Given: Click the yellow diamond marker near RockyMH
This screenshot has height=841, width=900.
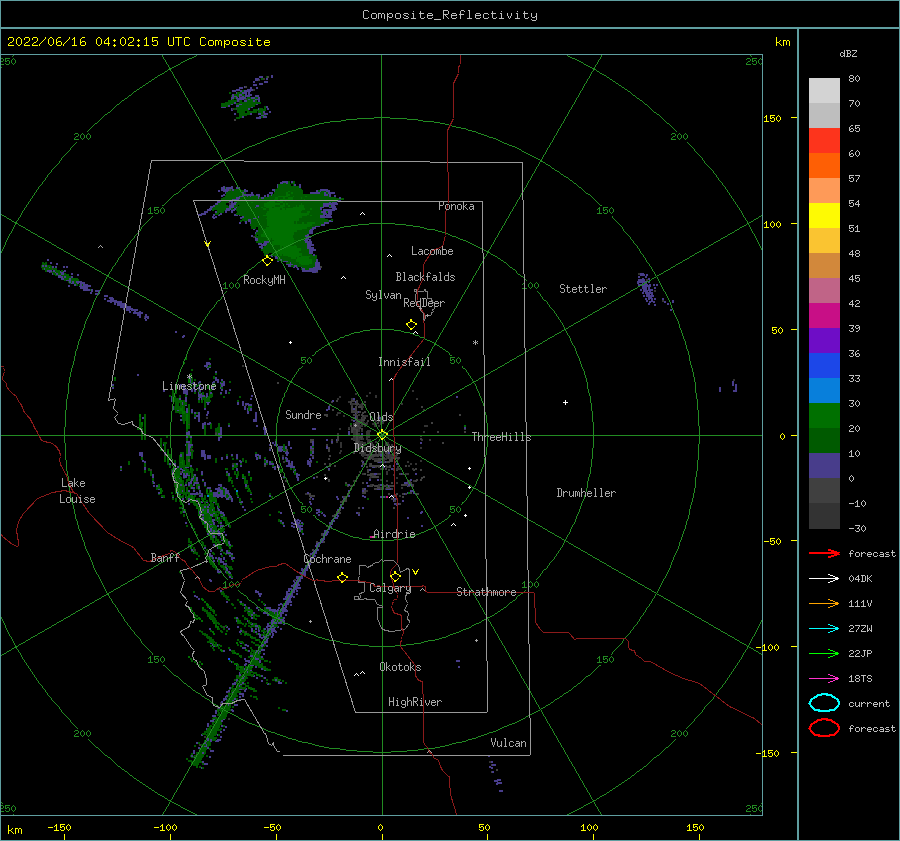Looking at the screenshot, I should click(267, 261).
